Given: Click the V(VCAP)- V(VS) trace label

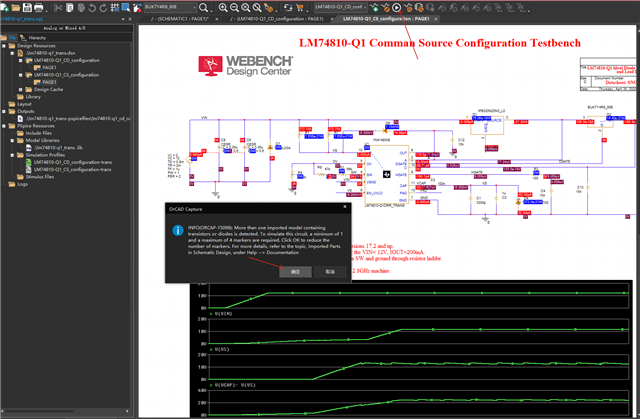Looking at the screenshot, I should coord(235,385).
